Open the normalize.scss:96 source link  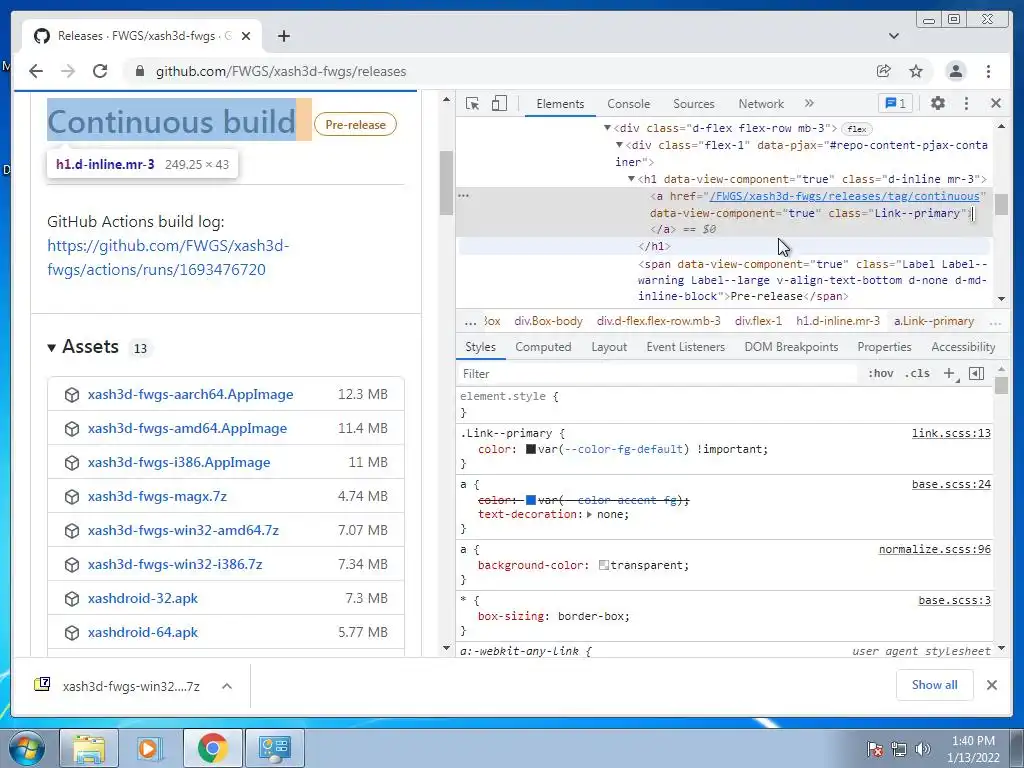[x=935, y=549]
